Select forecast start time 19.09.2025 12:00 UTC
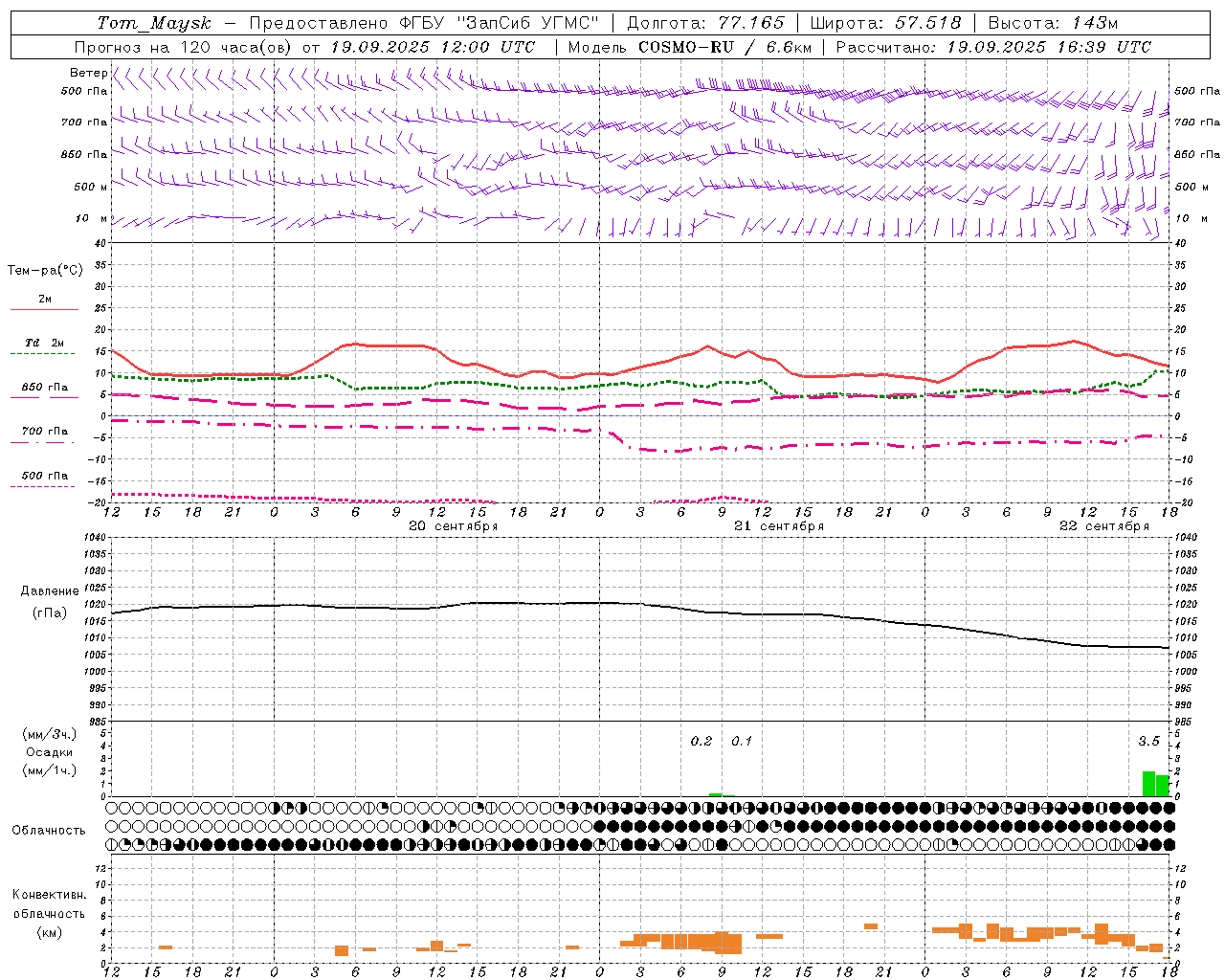1225x980 pixels. (433, 47)
